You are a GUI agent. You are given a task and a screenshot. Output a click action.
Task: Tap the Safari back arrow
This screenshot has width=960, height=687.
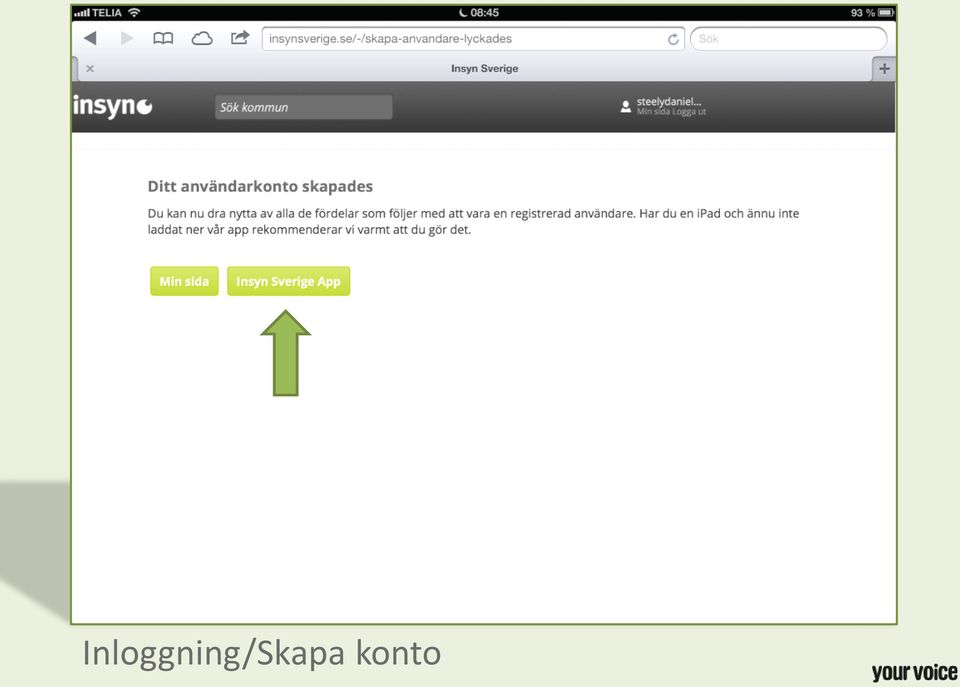pos(91,38)
